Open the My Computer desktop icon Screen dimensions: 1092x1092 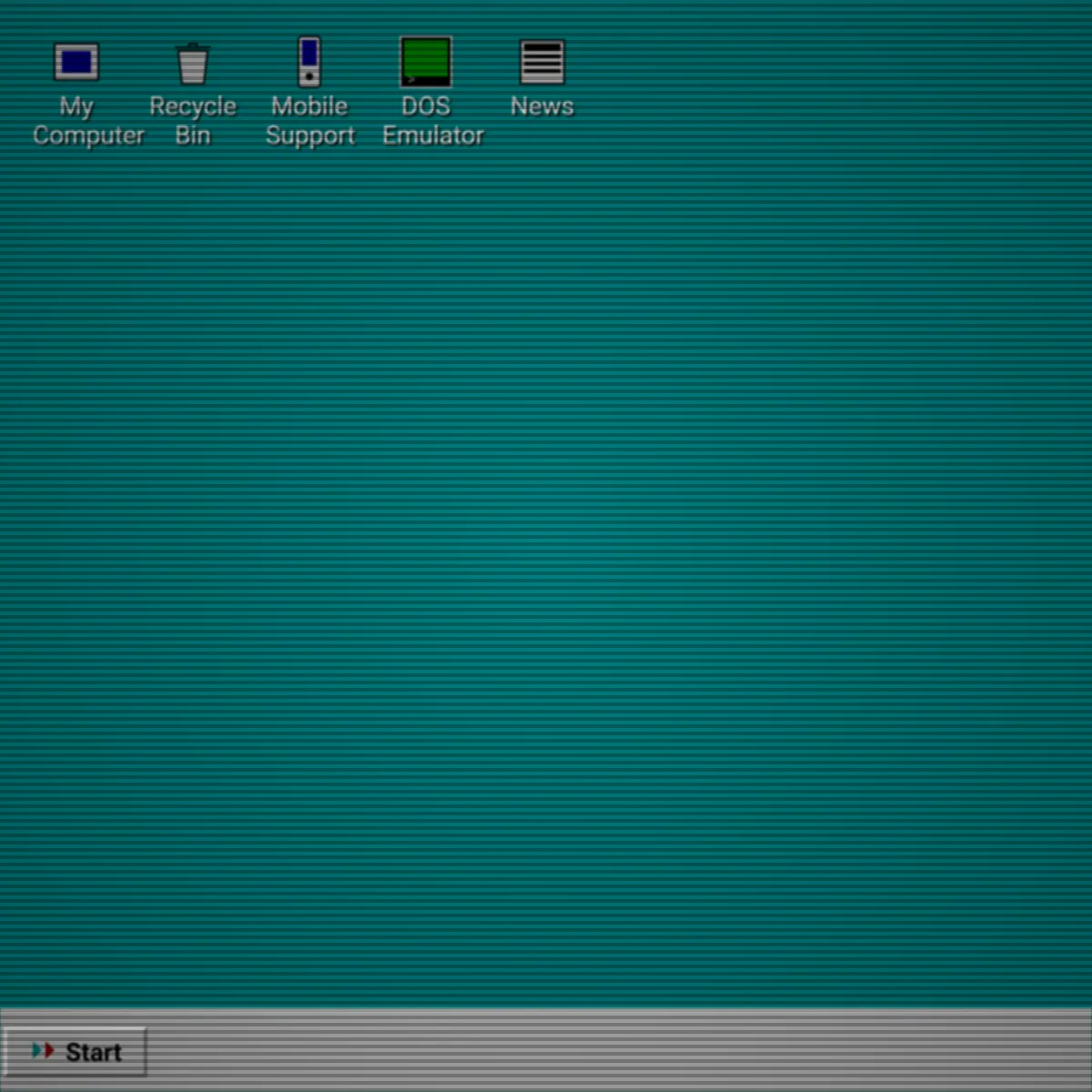pos(76,62)
